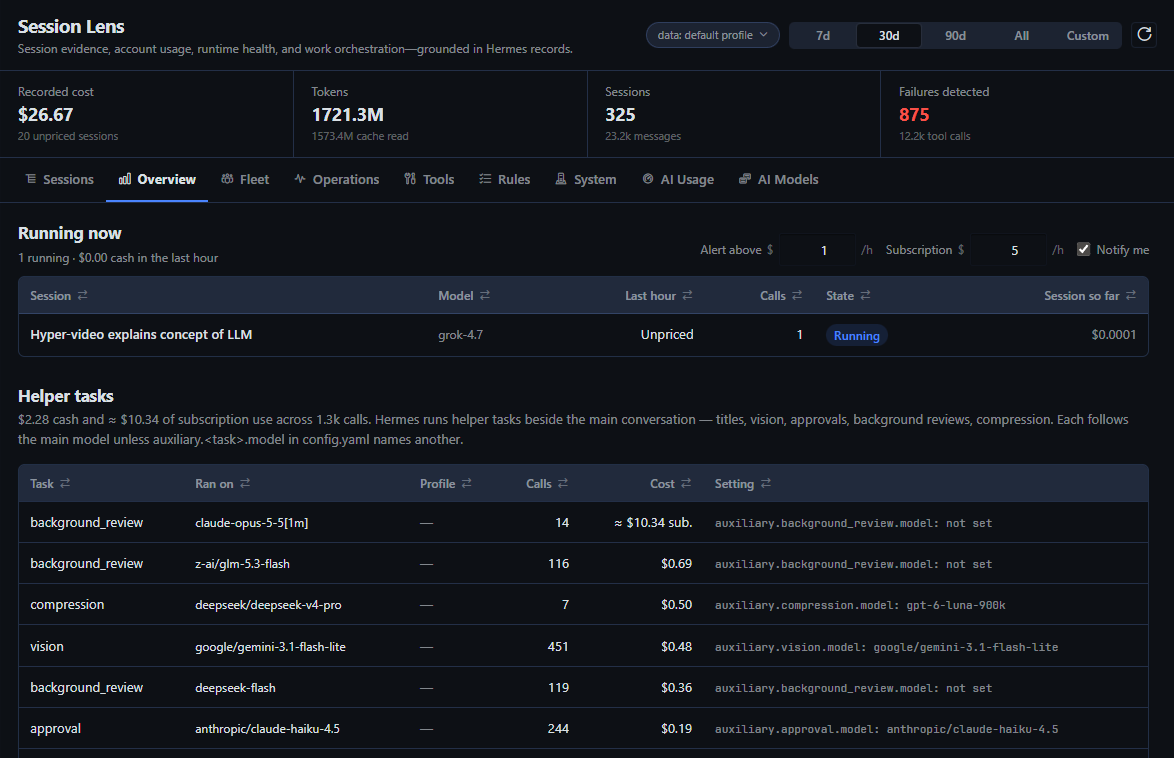
Task: Click the Tokens 1721.3M value
Action: pos(347,115)
